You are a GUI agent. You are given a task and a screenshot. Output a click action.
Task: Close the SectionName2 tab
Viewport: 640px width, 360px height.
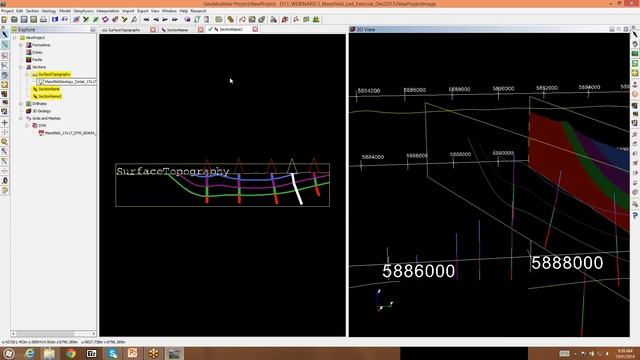click(255, 29)
